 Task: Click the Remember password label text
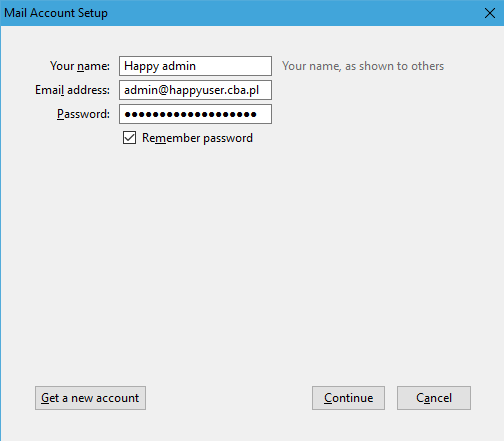(197, 138)
